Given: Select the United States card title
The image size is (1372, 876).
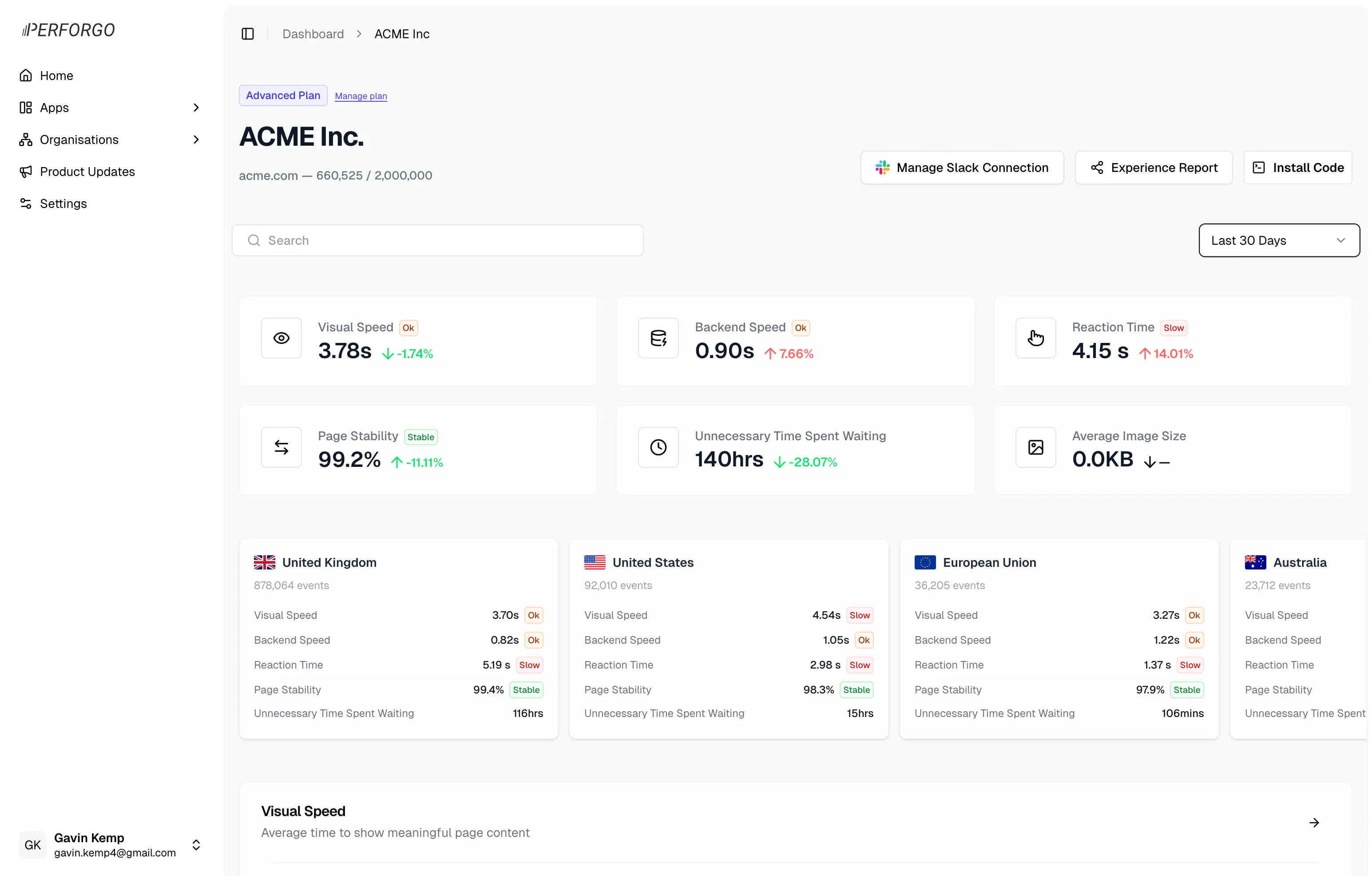Looking at the screenshot, I should (x=653, y=562).
